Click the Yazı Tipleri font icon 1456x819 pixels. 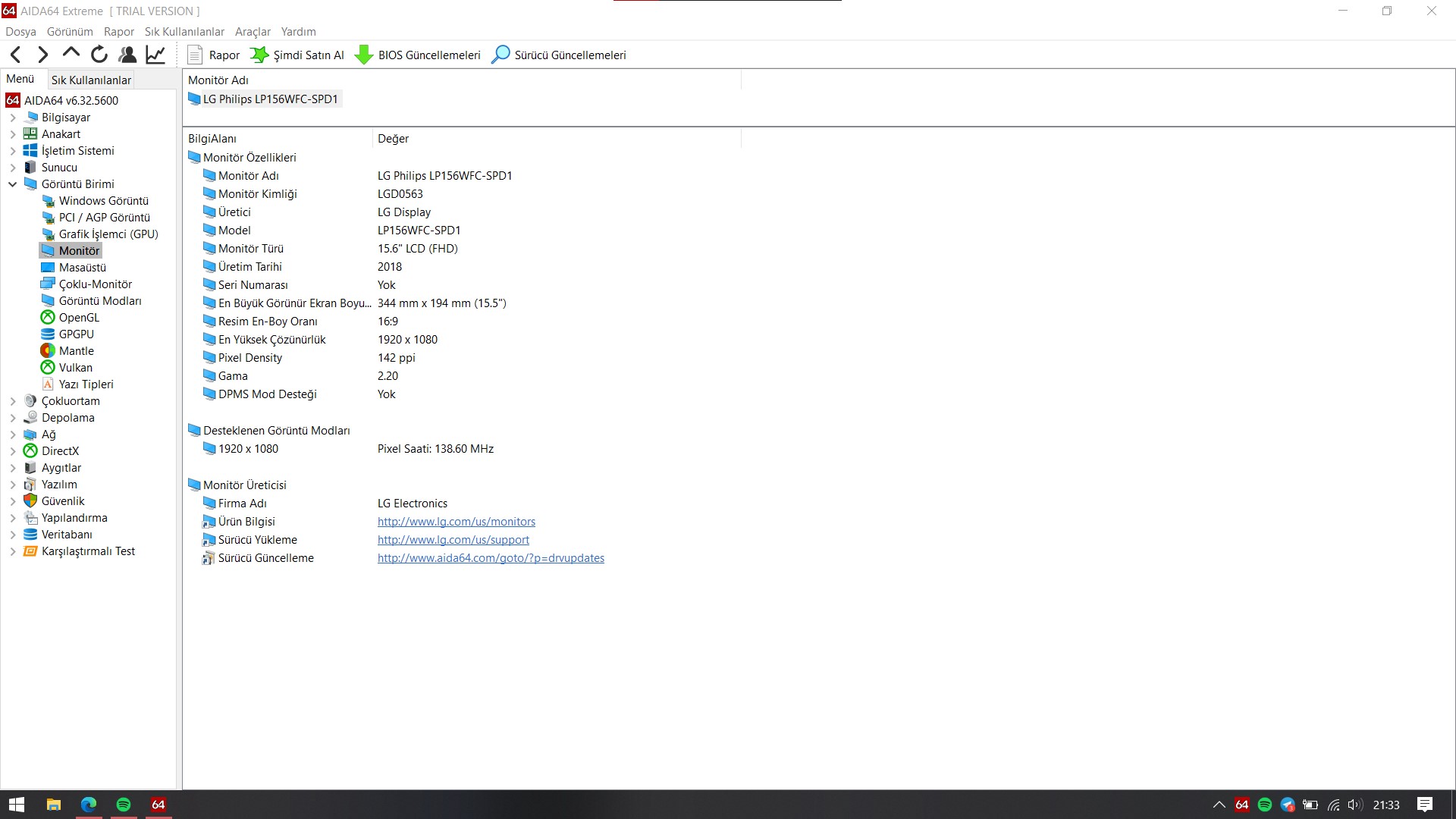[x=48, y=384]
